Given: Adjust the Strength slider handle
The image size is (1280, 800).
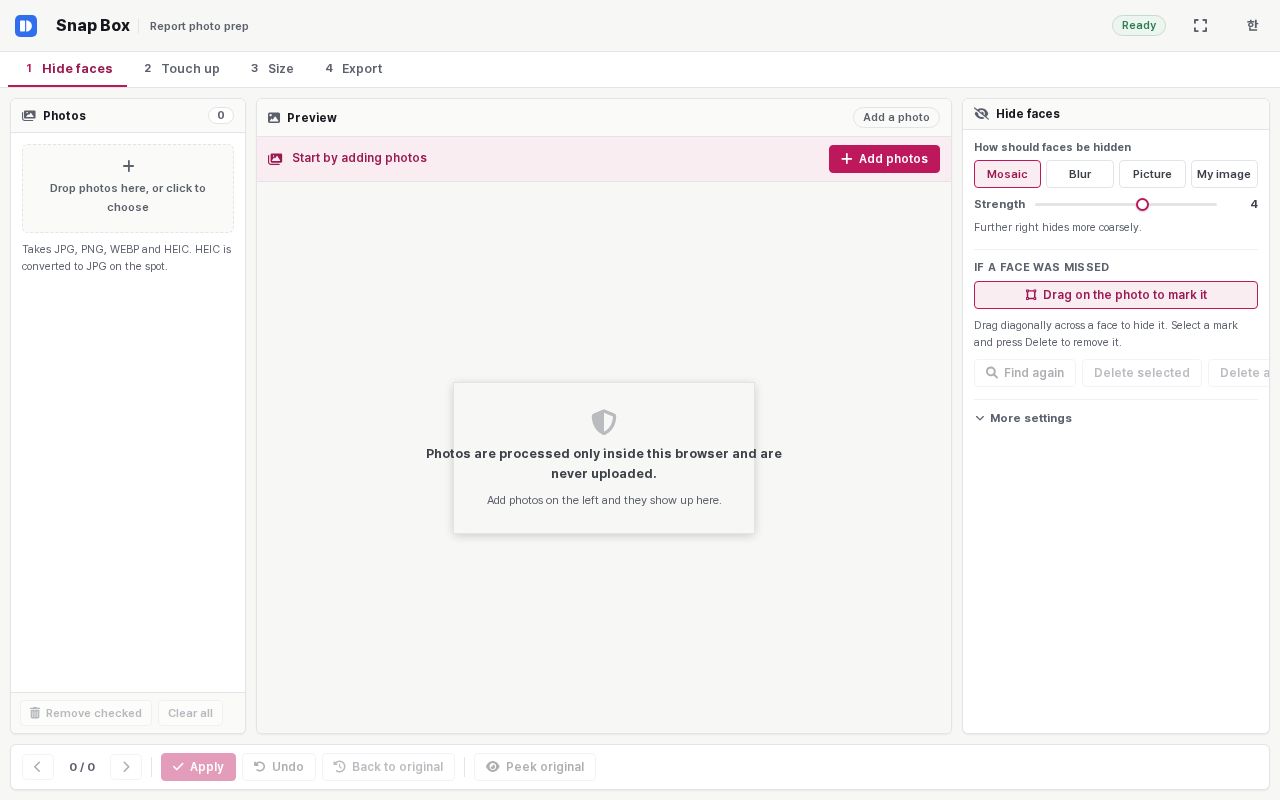Looking at the screenshot, I should pos(1142,204).
